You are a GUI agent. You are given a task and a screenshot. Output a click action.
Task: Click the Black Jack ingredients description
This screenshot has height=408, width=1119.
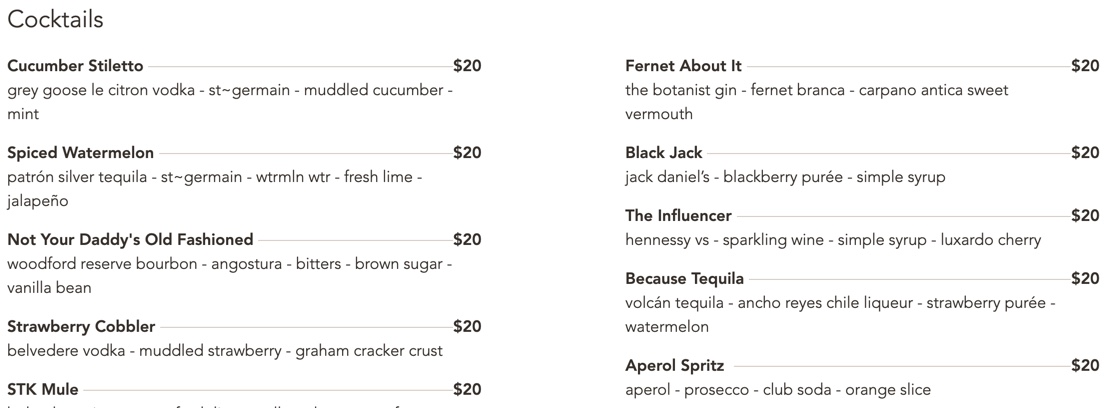[x=786, y=178]
